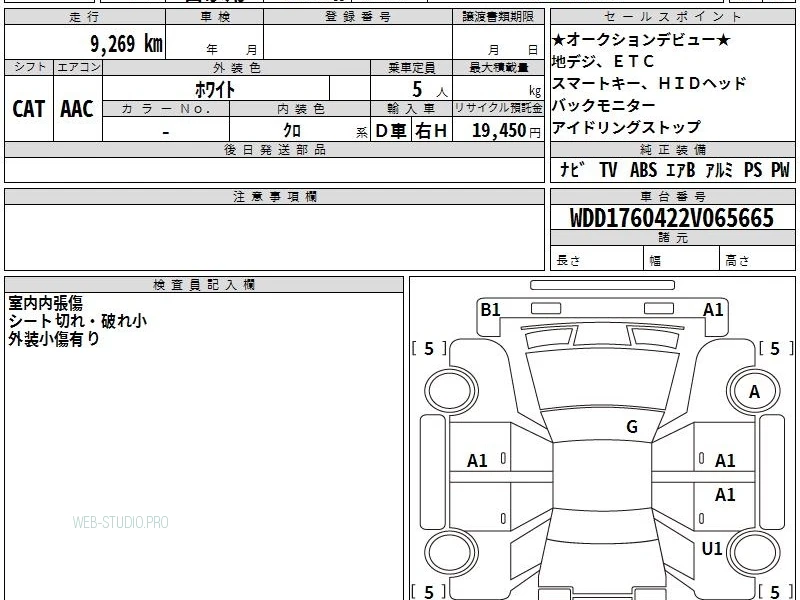The width and height of the screenshot is (800, 600).
Task: Click the シフト header cell
Action: 29,67
